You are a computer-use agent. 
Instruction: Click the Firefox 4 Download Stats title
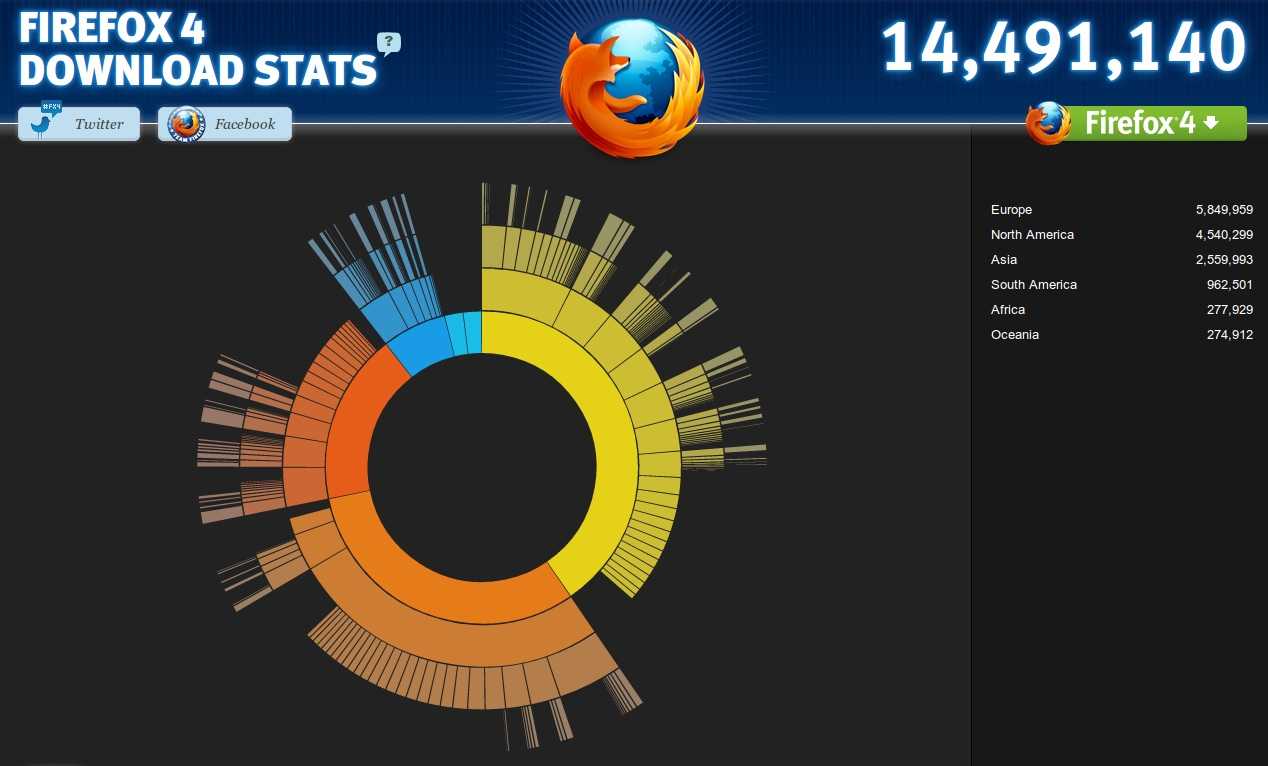198,50
